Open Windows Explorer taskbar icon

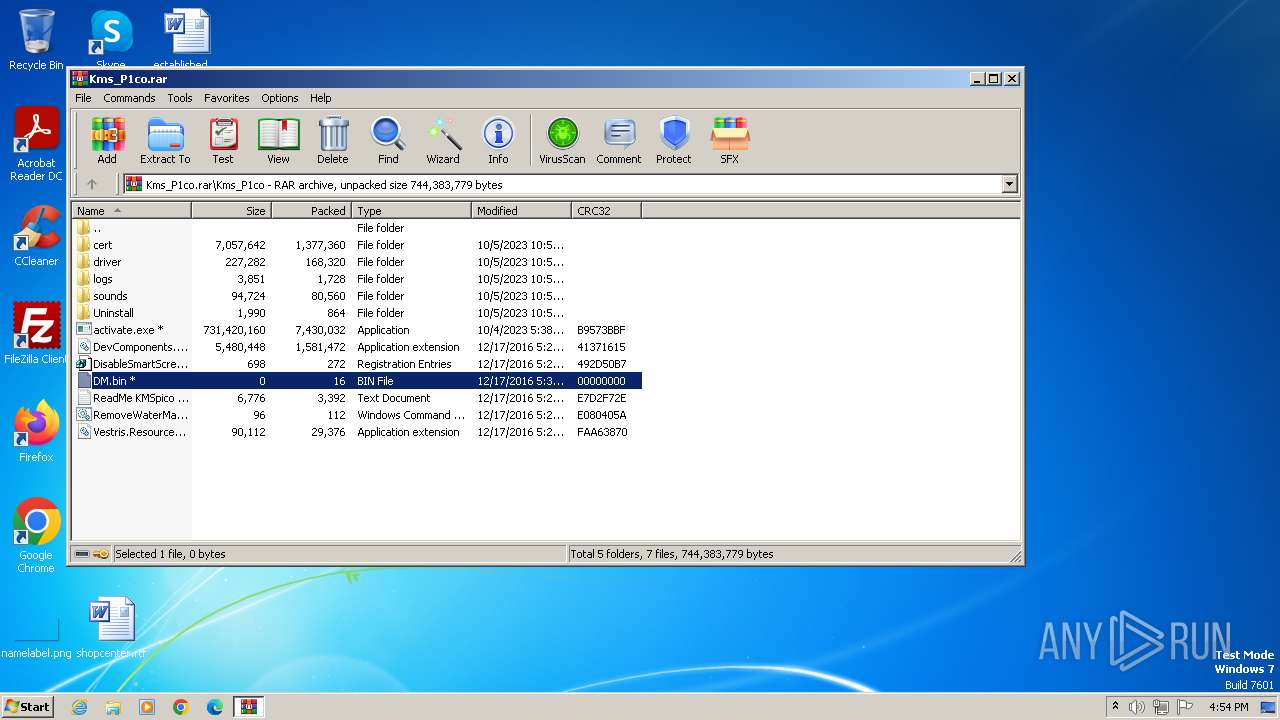[113, 707]
